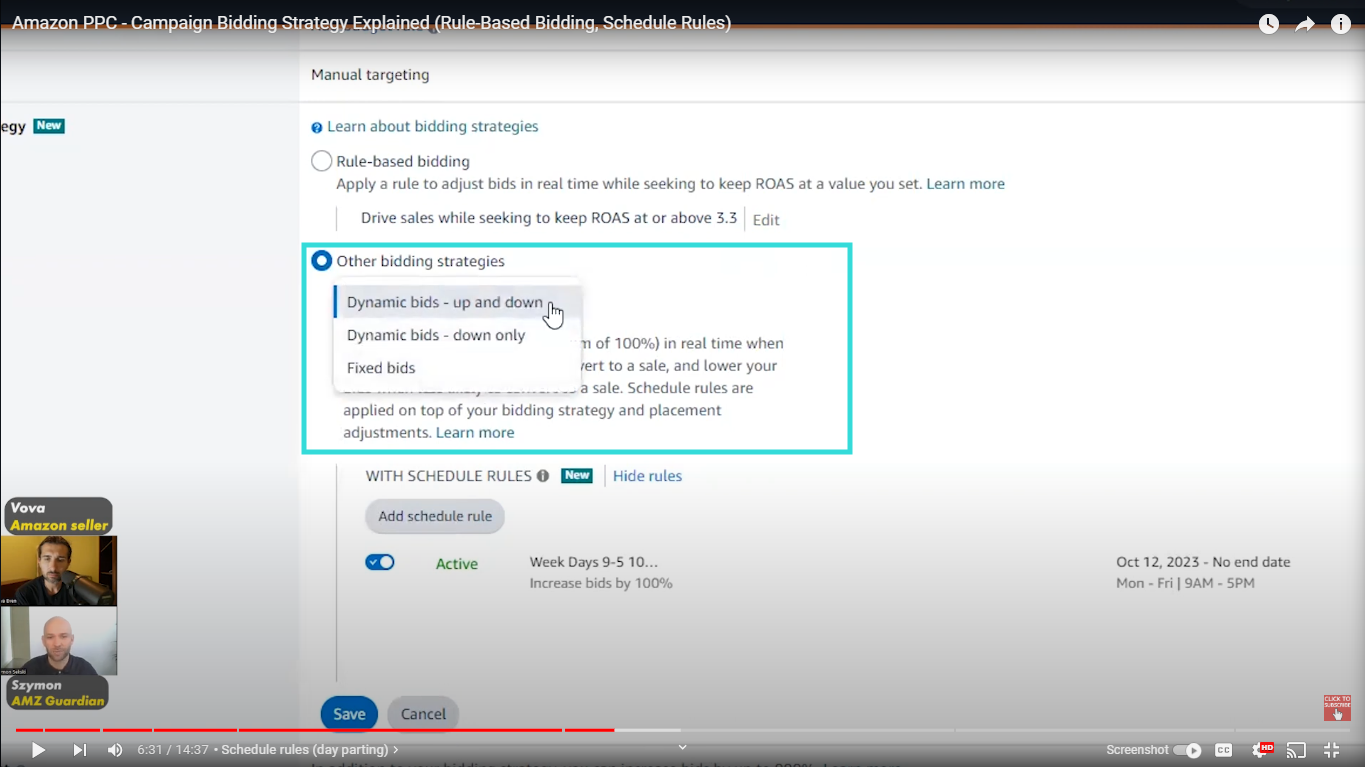Click the New badge beside Hide rules
Screen dimensions: 1365x767
[x=577, y=476]
